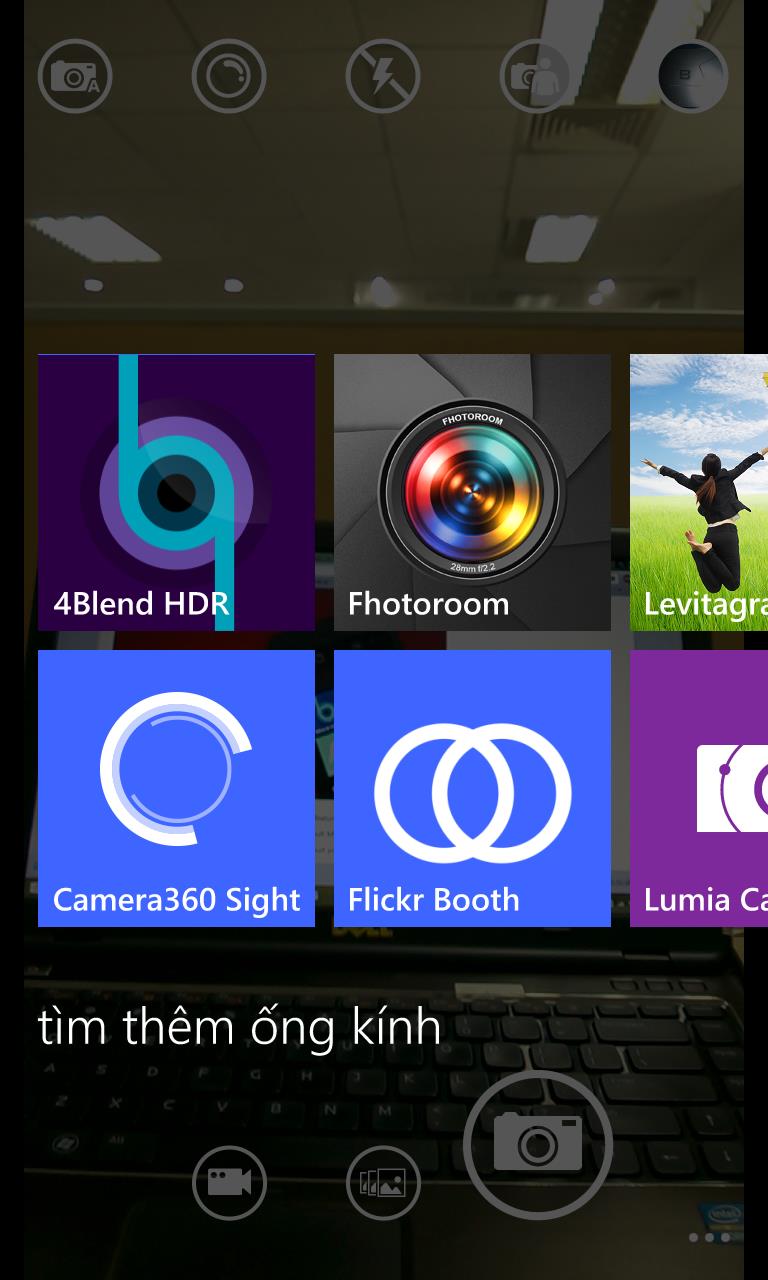Toggle the flash off icon

point(383,76)
